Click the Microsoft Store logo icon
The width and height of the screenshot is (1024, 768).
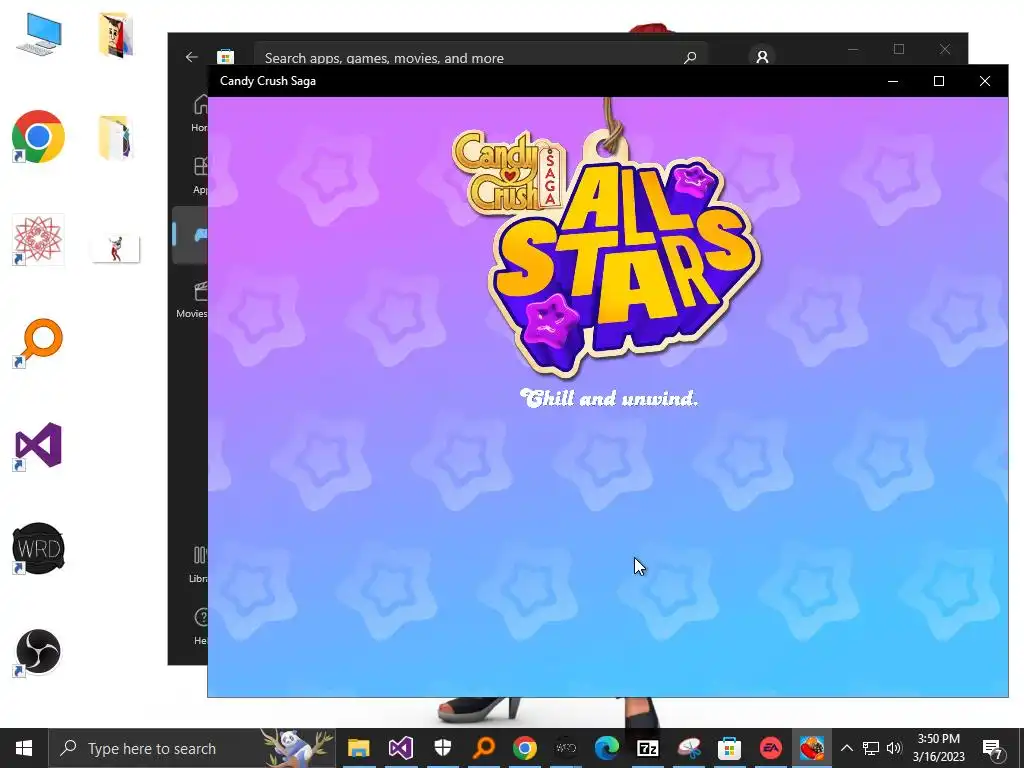pyautogui.click(x=225, y=57)
